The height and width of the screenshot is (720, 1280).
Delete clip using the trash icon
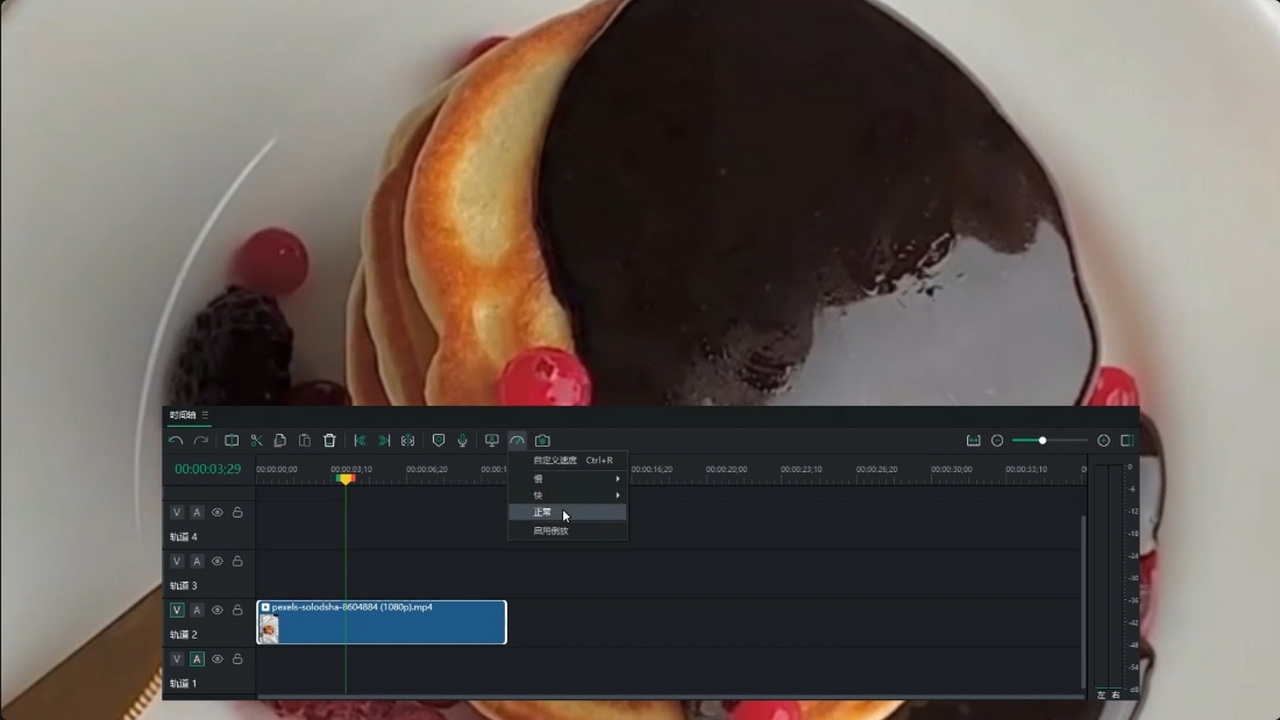(330, 441)
